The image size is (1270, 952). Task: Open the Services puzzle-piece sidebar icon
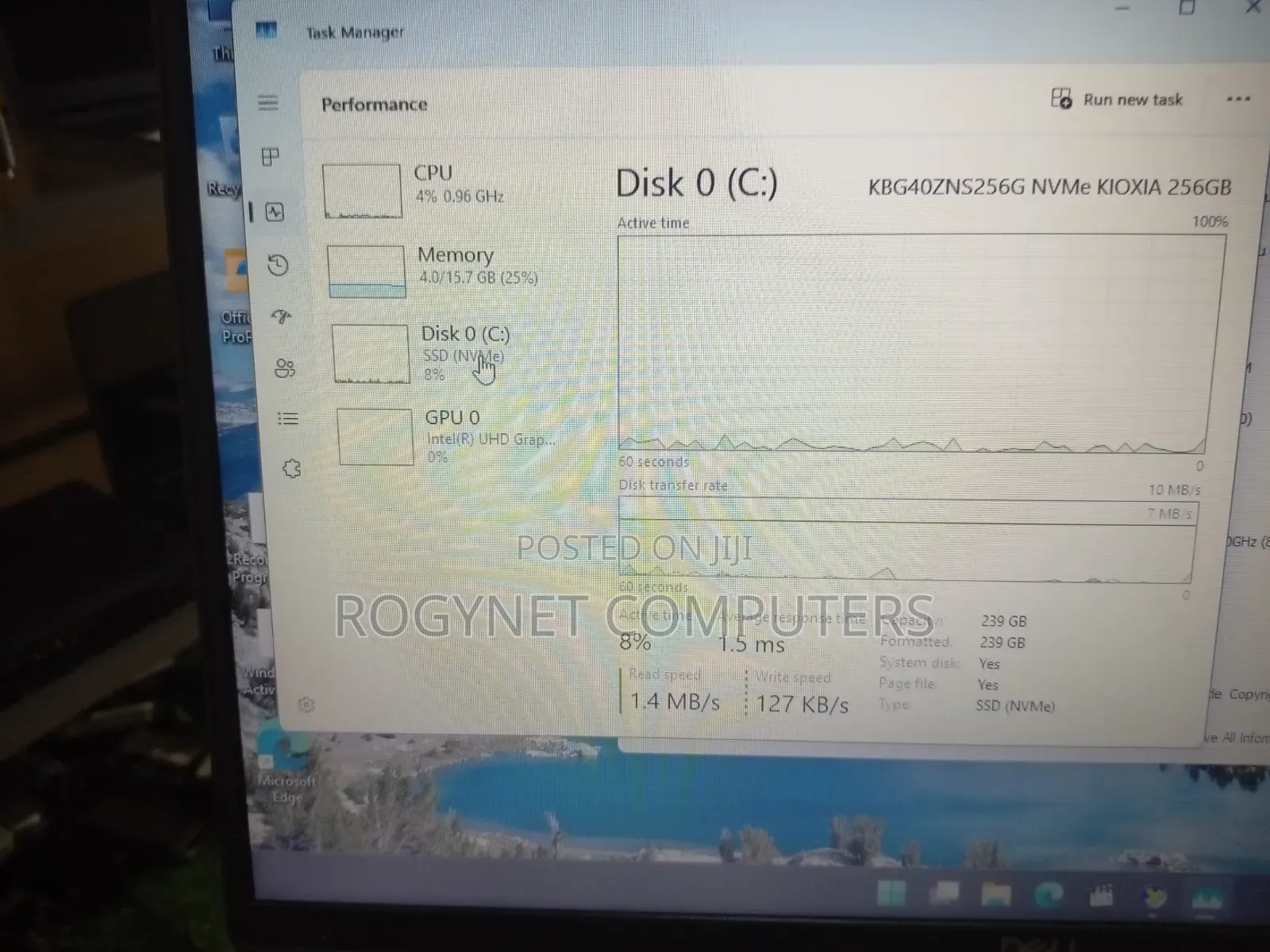(291, 469)
